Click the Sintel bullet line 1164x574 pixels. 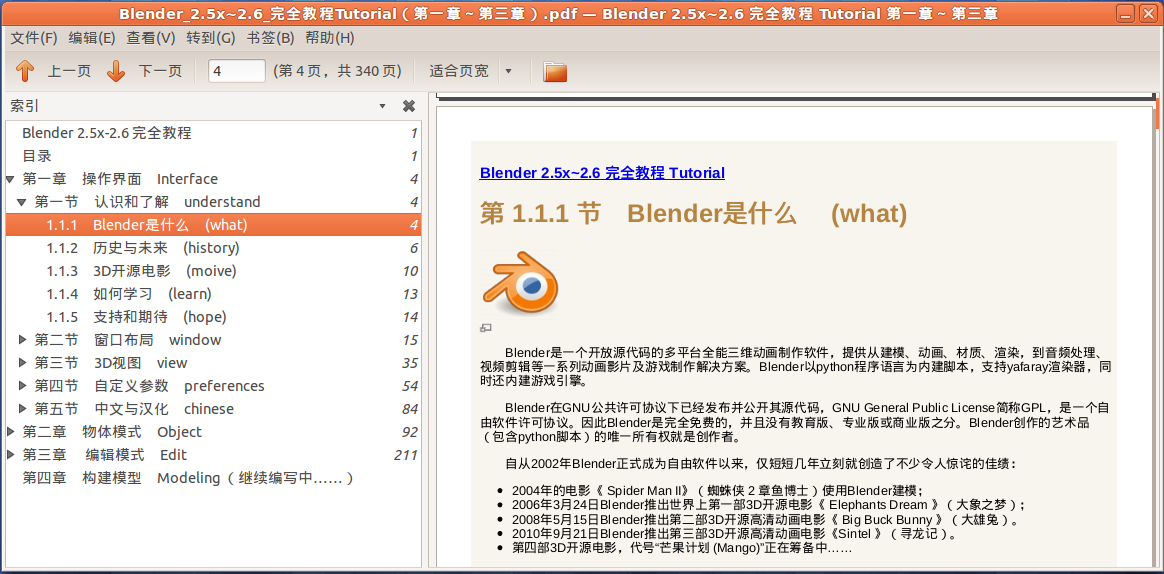coord(733,534)
